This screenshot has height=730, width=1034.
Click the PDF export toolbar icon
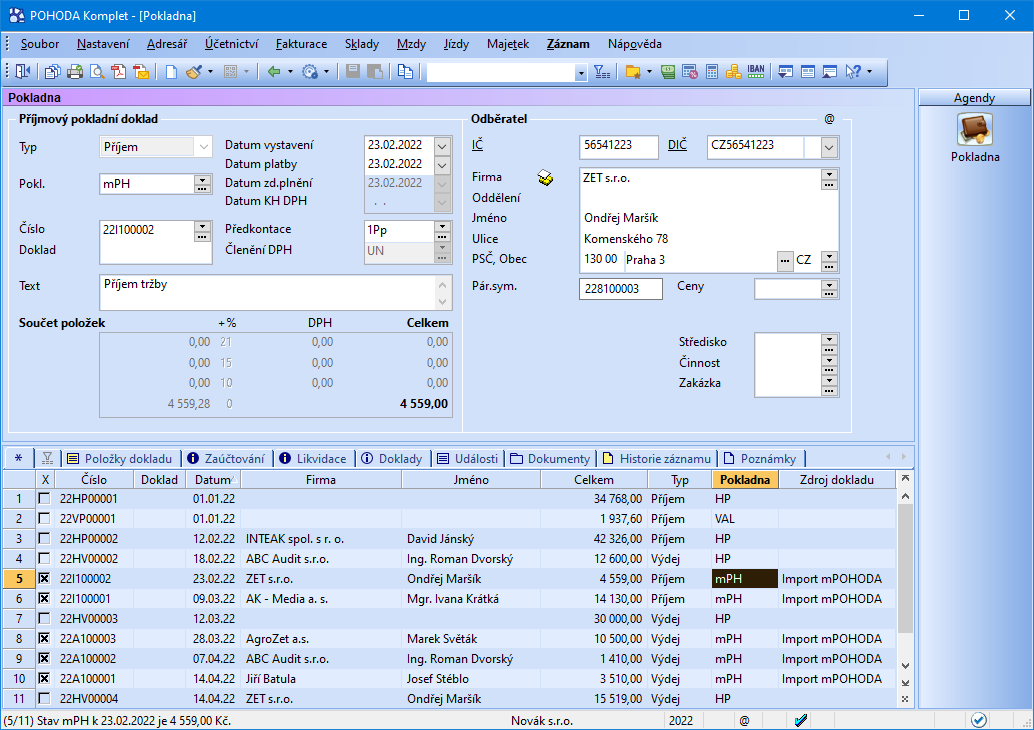(119, 71)
